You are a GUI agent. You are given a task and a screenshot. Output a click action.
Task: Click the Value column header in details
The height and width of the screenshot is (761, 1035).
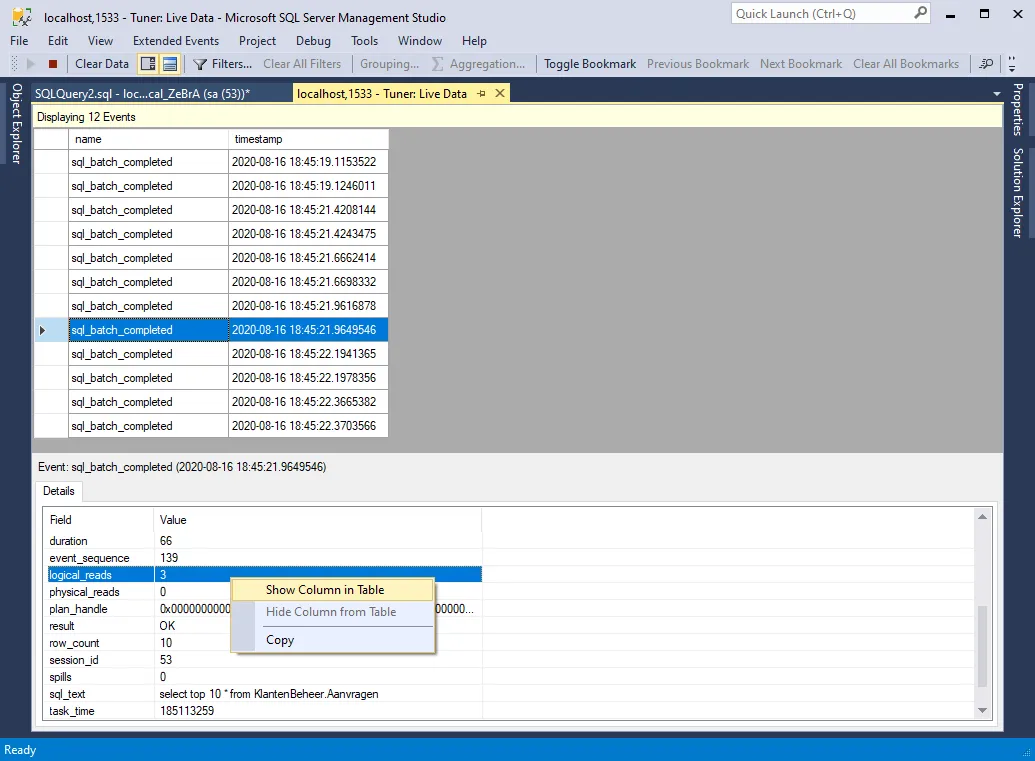point(318,520)
